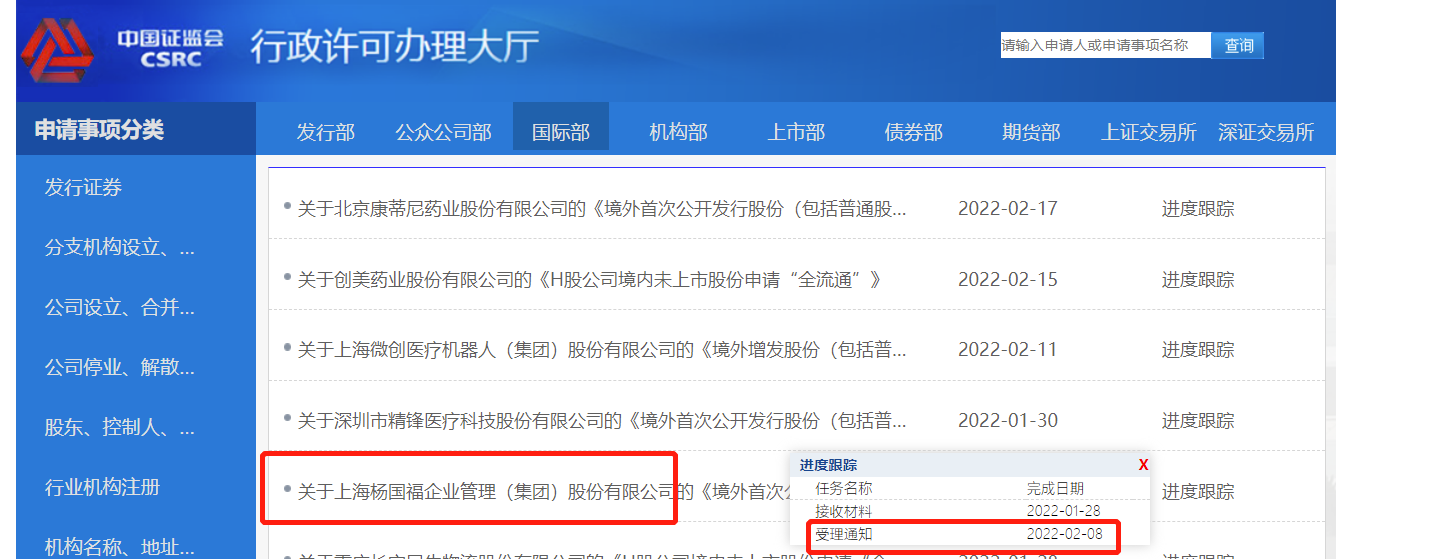Click 进度跟踪 for the 北京康蒂尼药业 row

[1198, 209]
